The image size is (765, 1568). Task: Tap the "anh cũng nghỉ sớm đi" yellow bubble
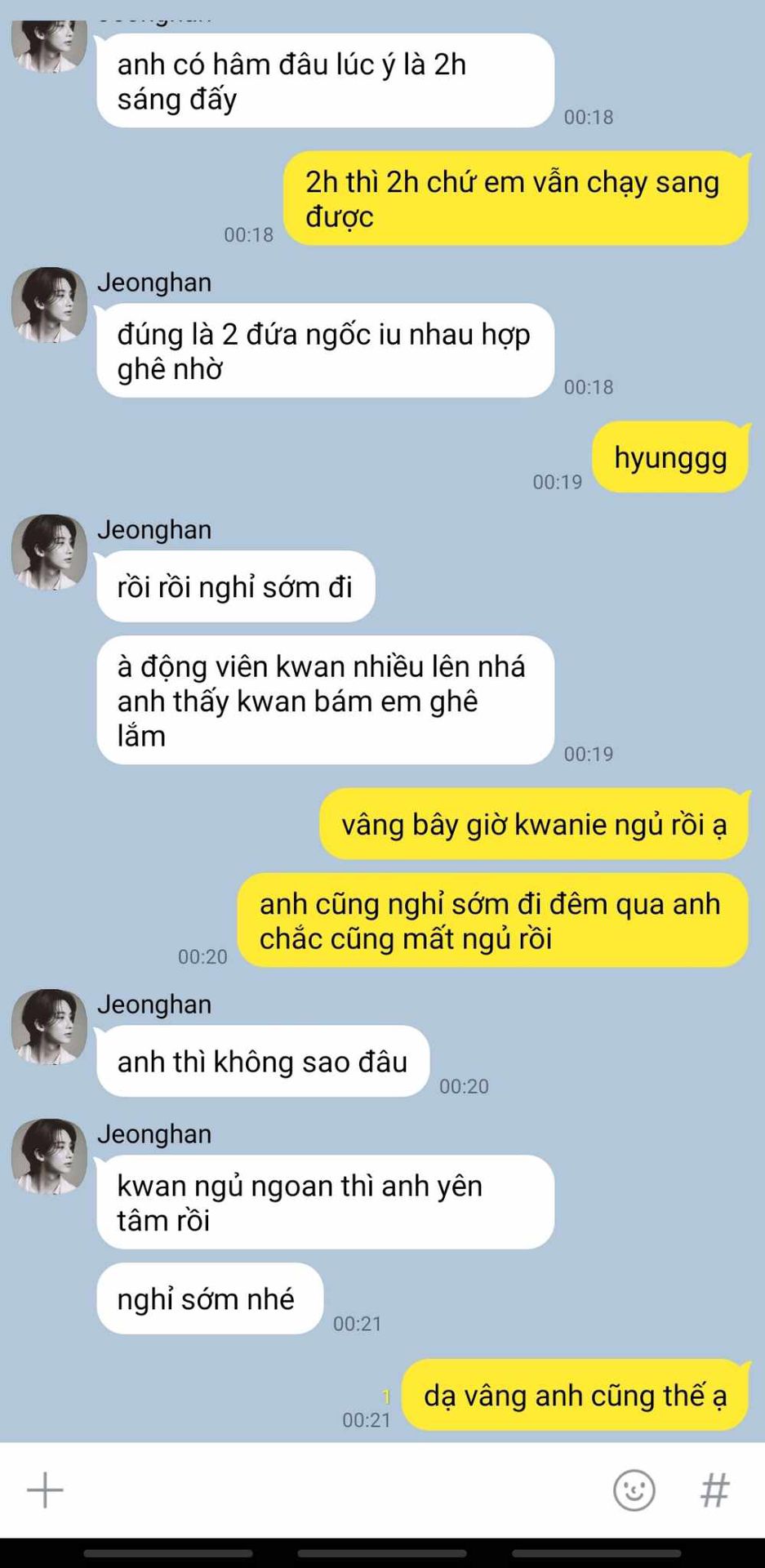tap(492, 920)
